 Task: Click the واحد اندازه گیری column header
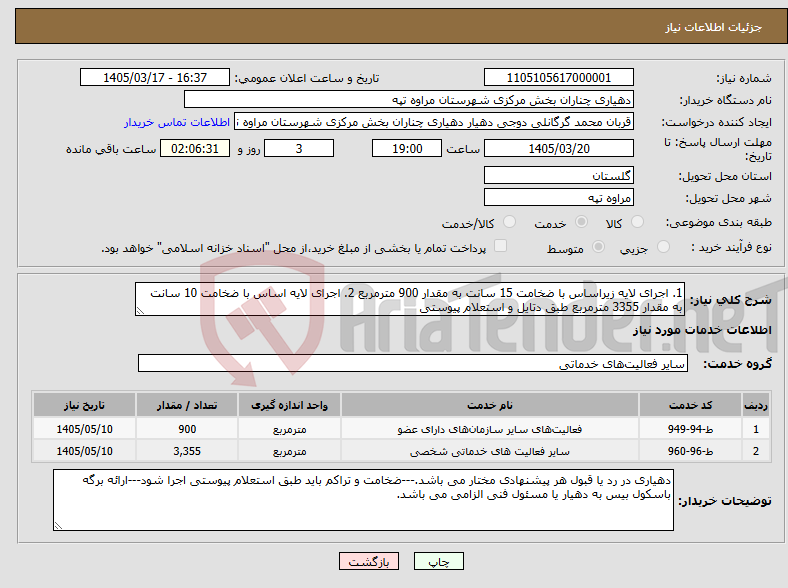pos(289,405)
